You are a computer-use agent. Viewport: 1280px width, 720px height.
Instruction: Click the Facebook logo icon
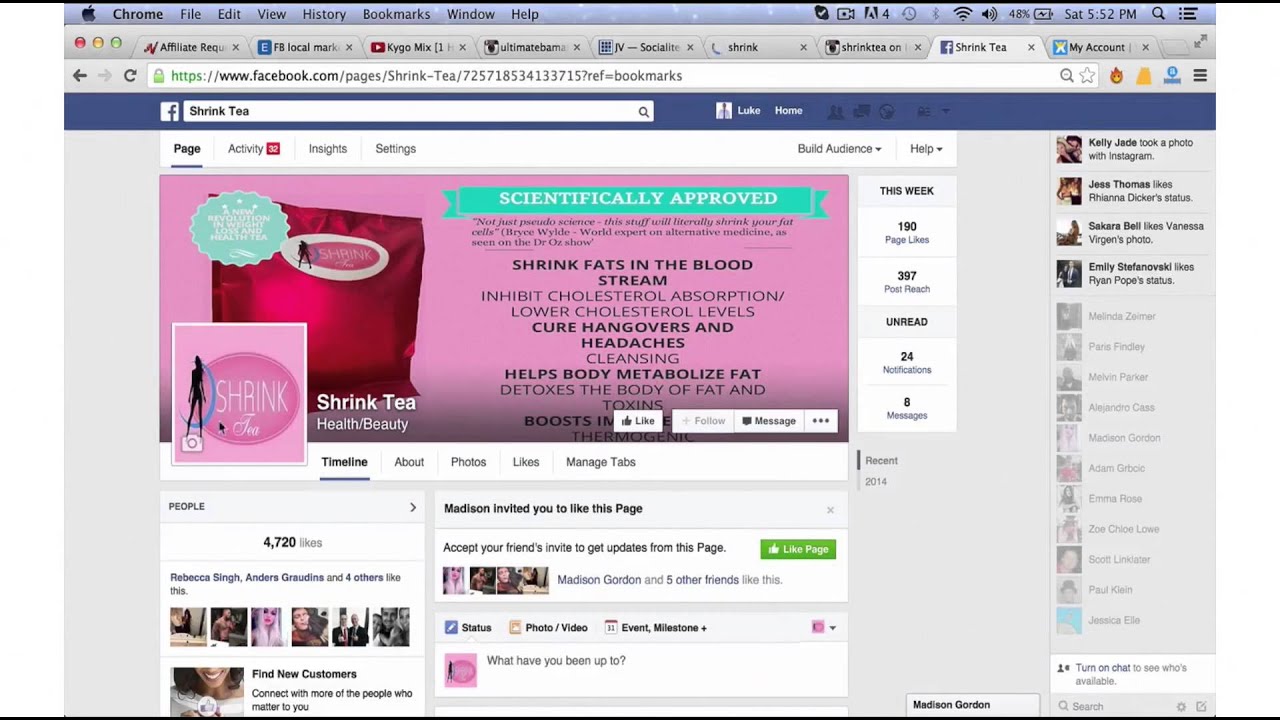pyautogui.click(x=170, y=111)
